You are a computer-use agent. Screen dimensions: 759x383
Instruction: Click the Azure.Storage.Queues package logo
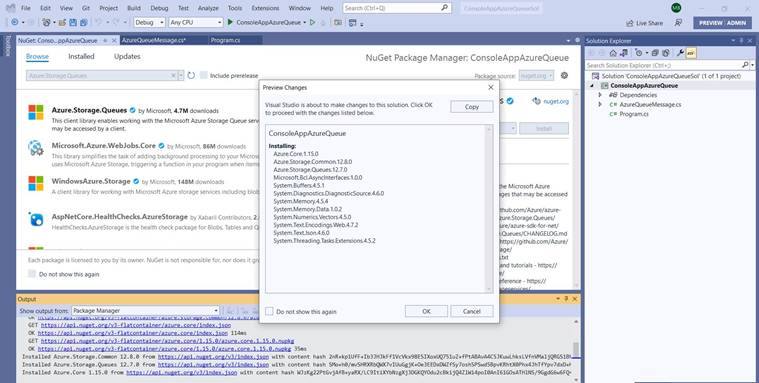[36, 112]
